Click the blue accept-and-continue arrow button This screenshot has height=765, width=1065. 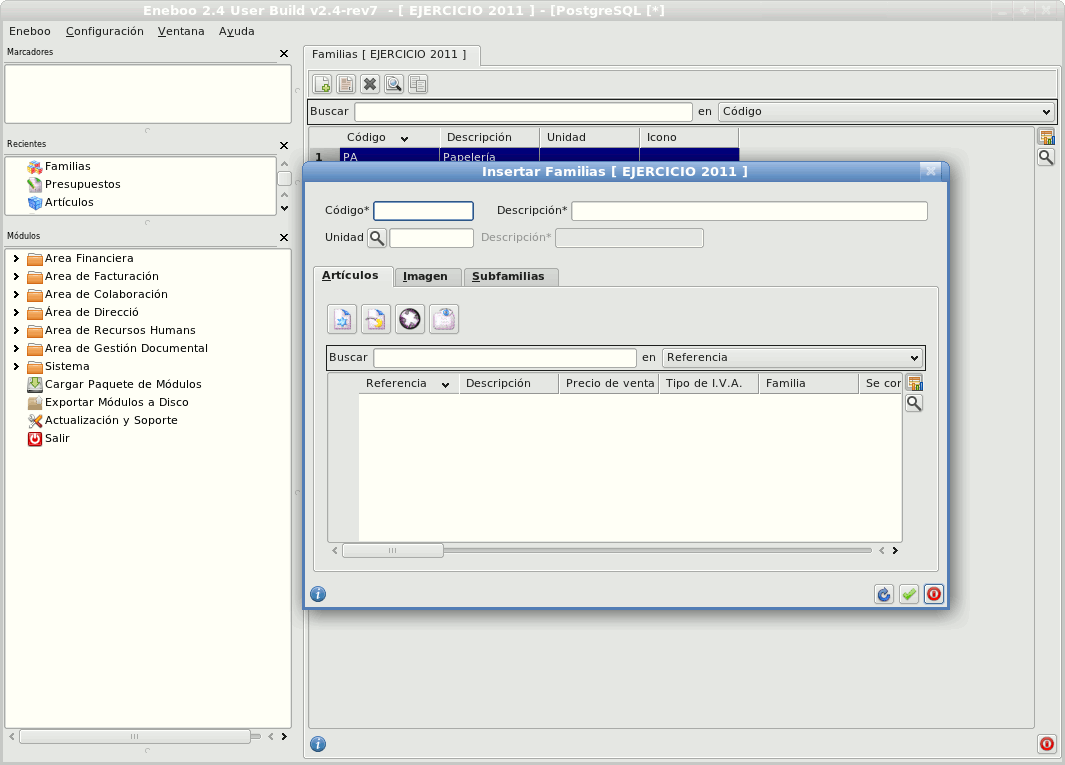point(884,594)
